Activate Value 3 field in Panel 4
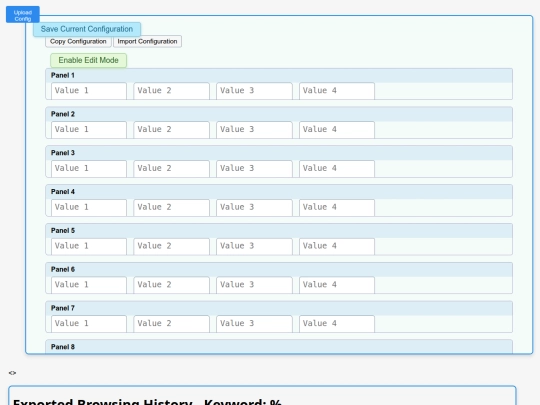The image size is (540, 405). (254, 208)
